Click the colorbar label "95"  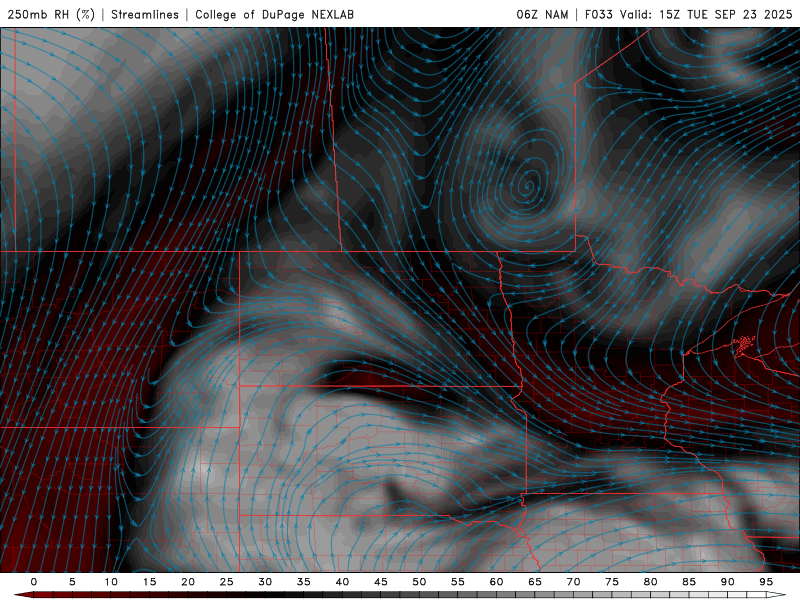[x=766, y=582]
